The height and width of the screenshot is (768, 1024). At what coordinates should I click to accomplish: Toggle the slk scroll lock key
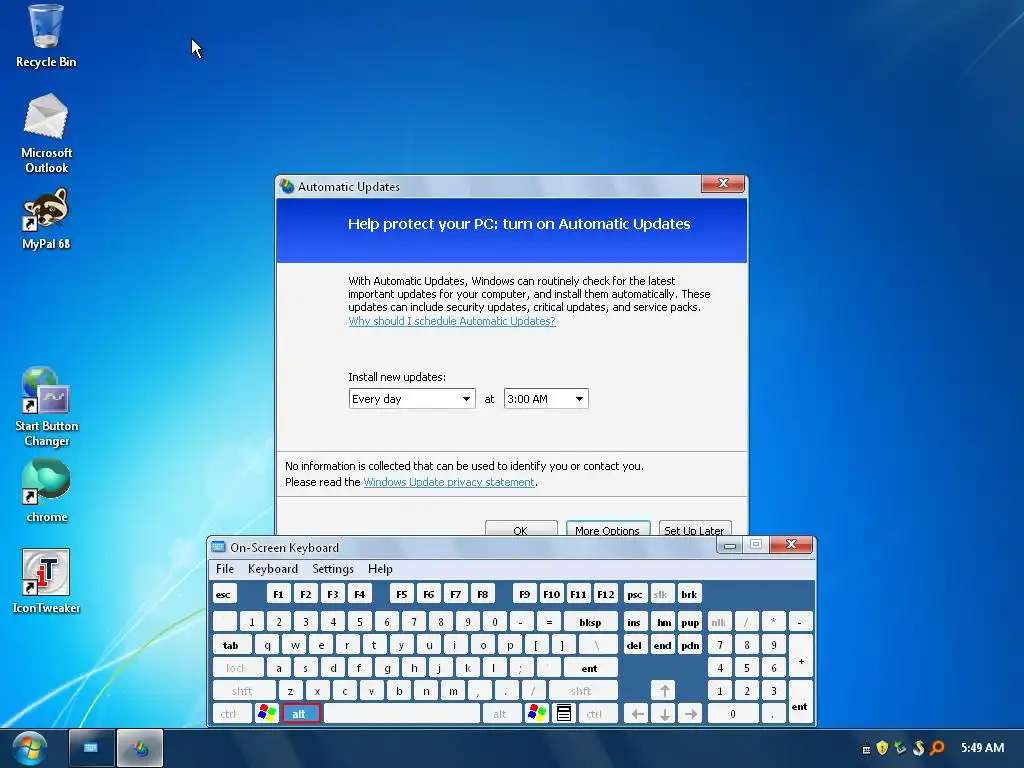click(x=661, y=594)
